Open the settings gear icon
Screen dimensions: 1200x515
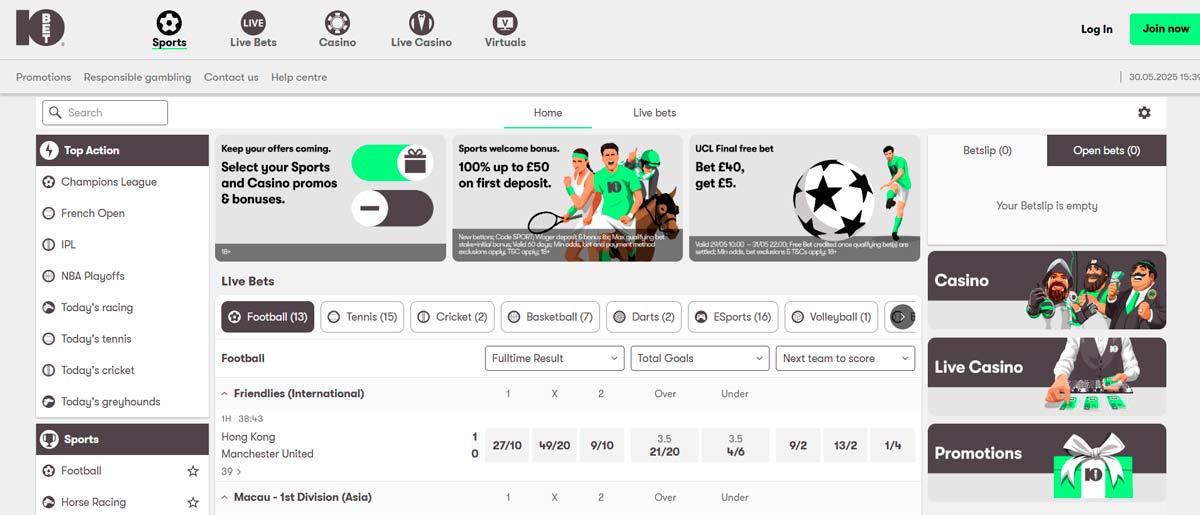click(x=1144, y=113)
